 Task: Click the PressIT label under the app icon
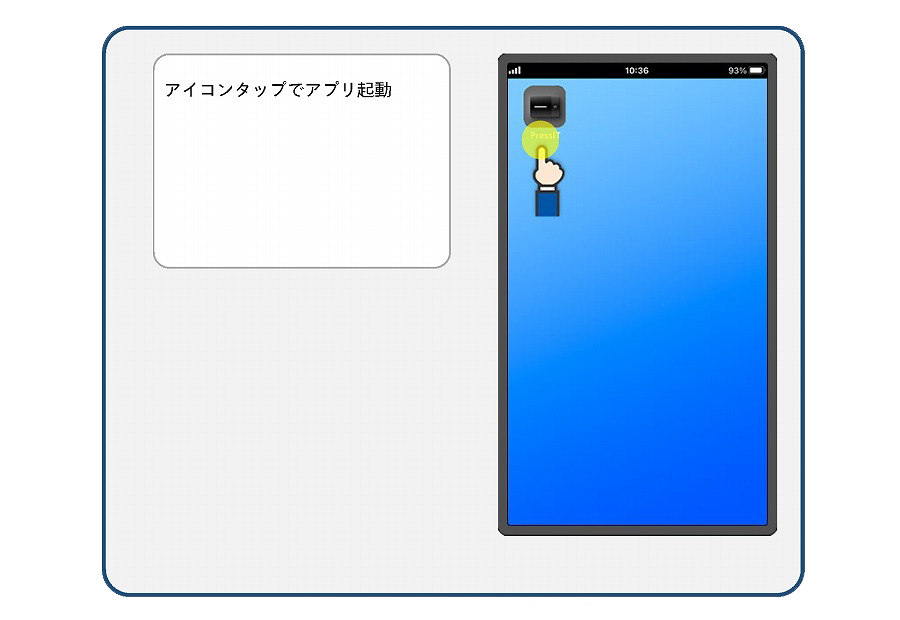tap(545, 134)
